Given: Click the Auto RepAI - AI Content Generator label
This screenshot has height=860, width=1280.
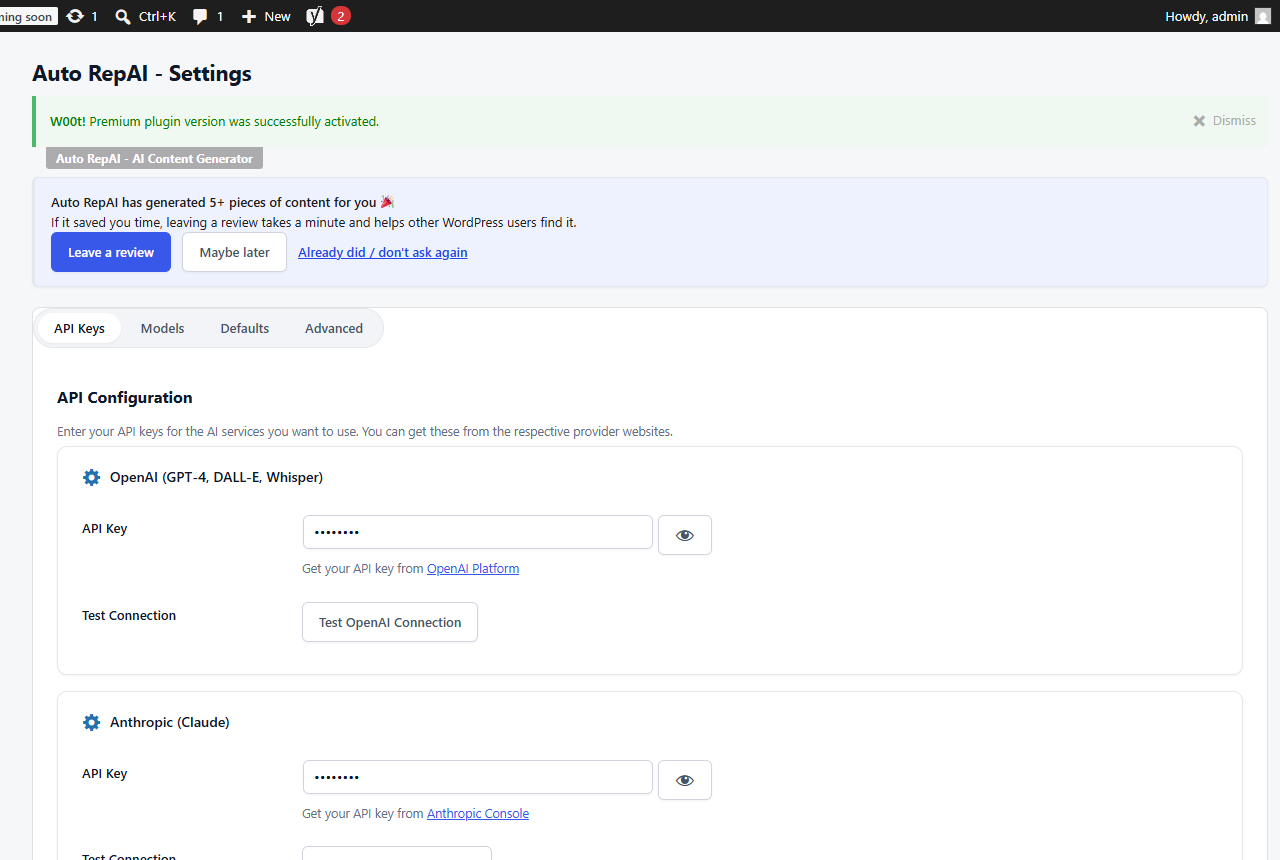Looking at the screenshot, I should [154, 158].
